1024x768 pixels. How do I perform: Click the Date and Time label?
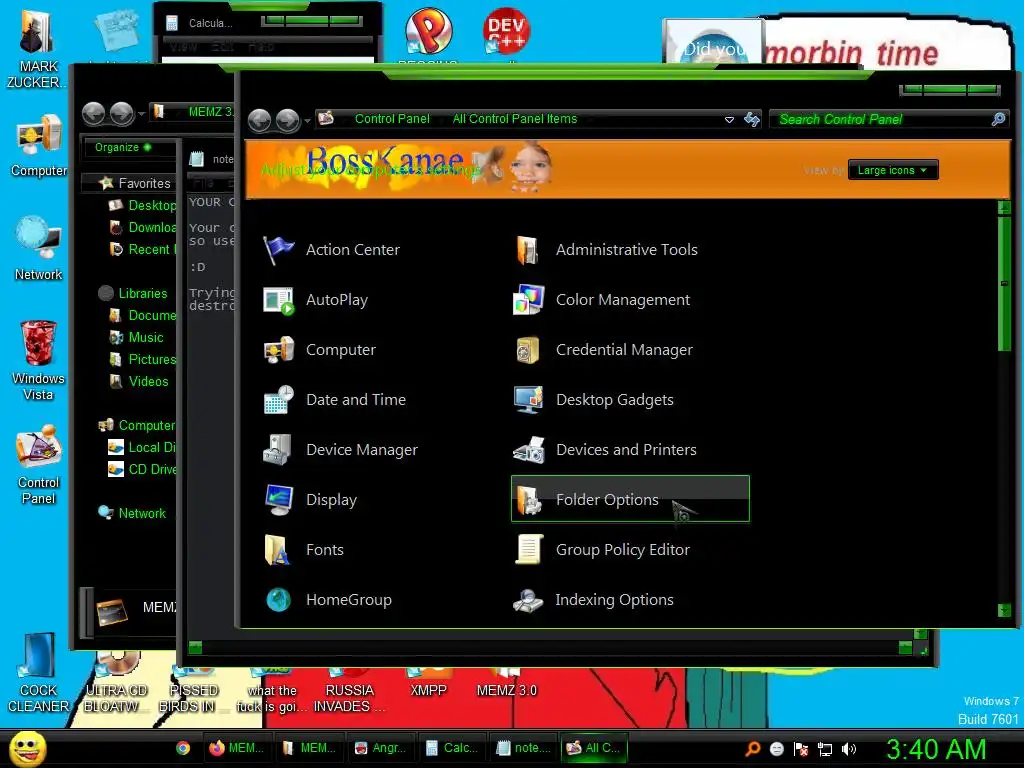point(356,400)
